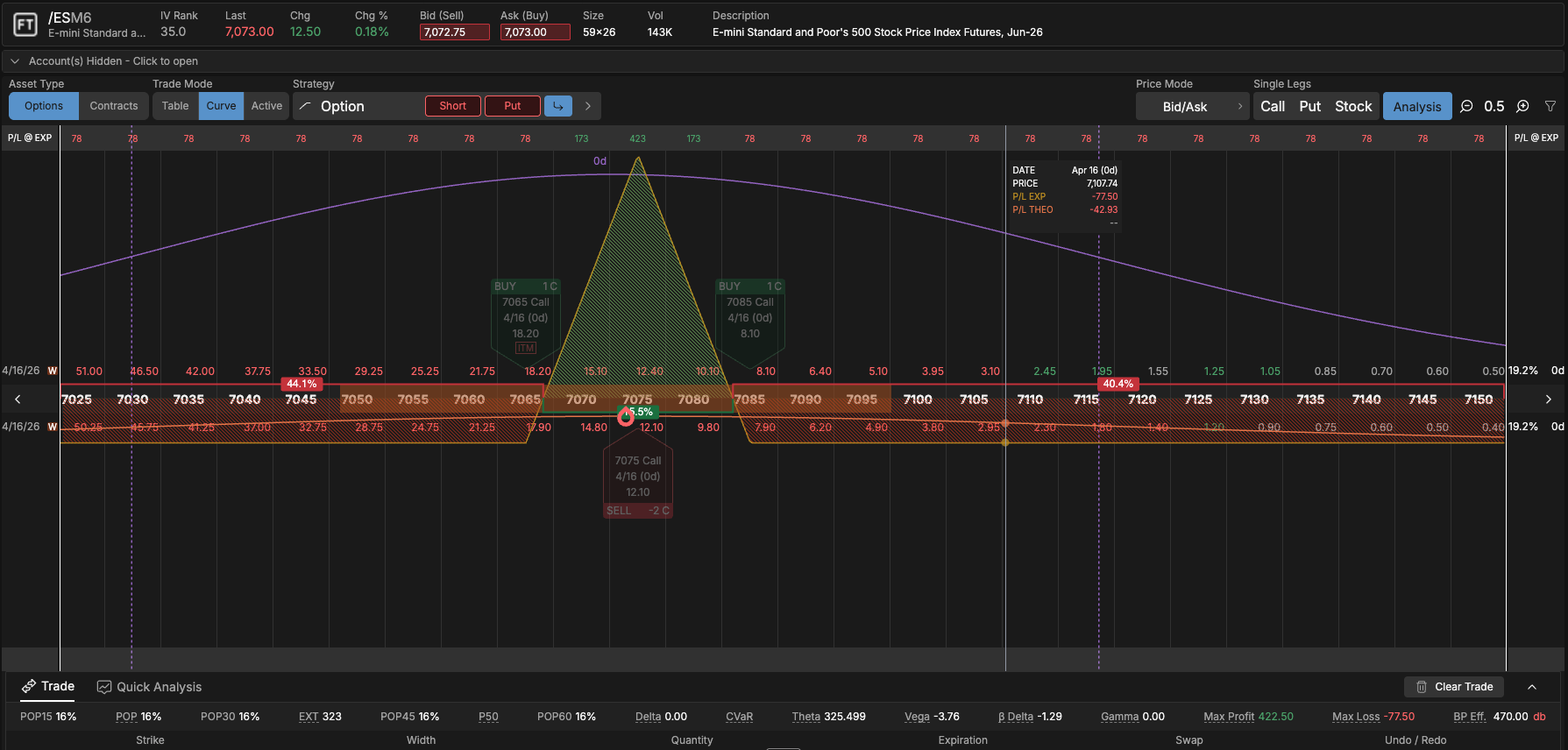The width and height of the screenshot is (1568, 750).
Task: Open the Quick Analysis tab
Action: 150,687
